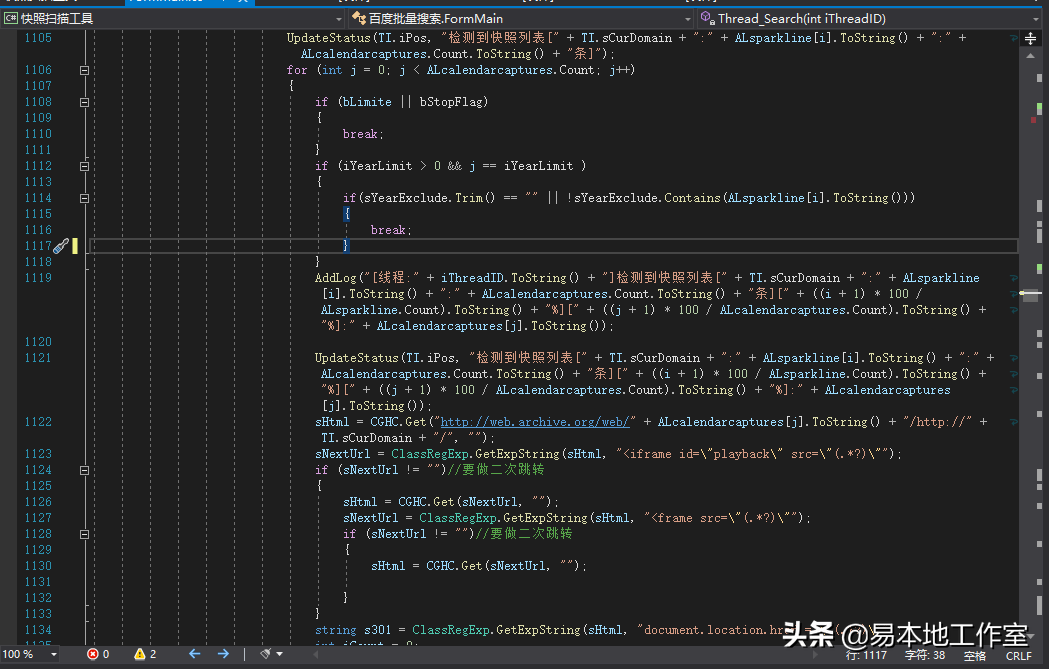
Task: Click the red error count icon
Action: (x=92, y=654)
